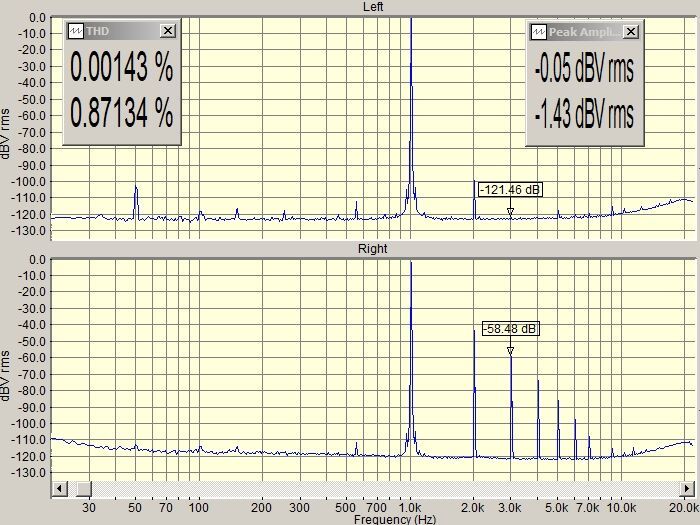Click the horizontal scrollbar thumb
Image resolution: width=700 pixels, height=525 pixels.
(x=83, y=489)
